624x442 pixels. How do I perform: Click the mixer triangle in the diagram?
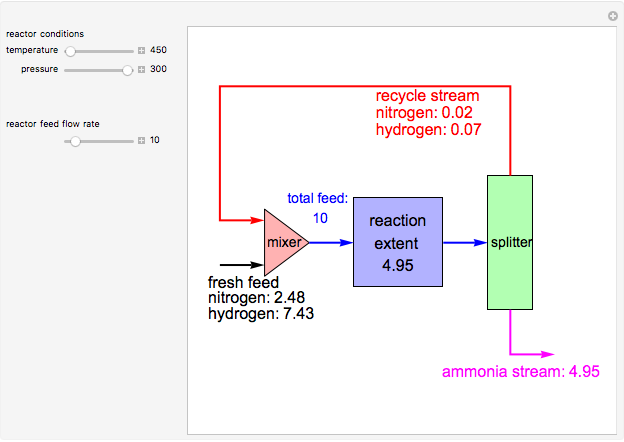(282, 242)
